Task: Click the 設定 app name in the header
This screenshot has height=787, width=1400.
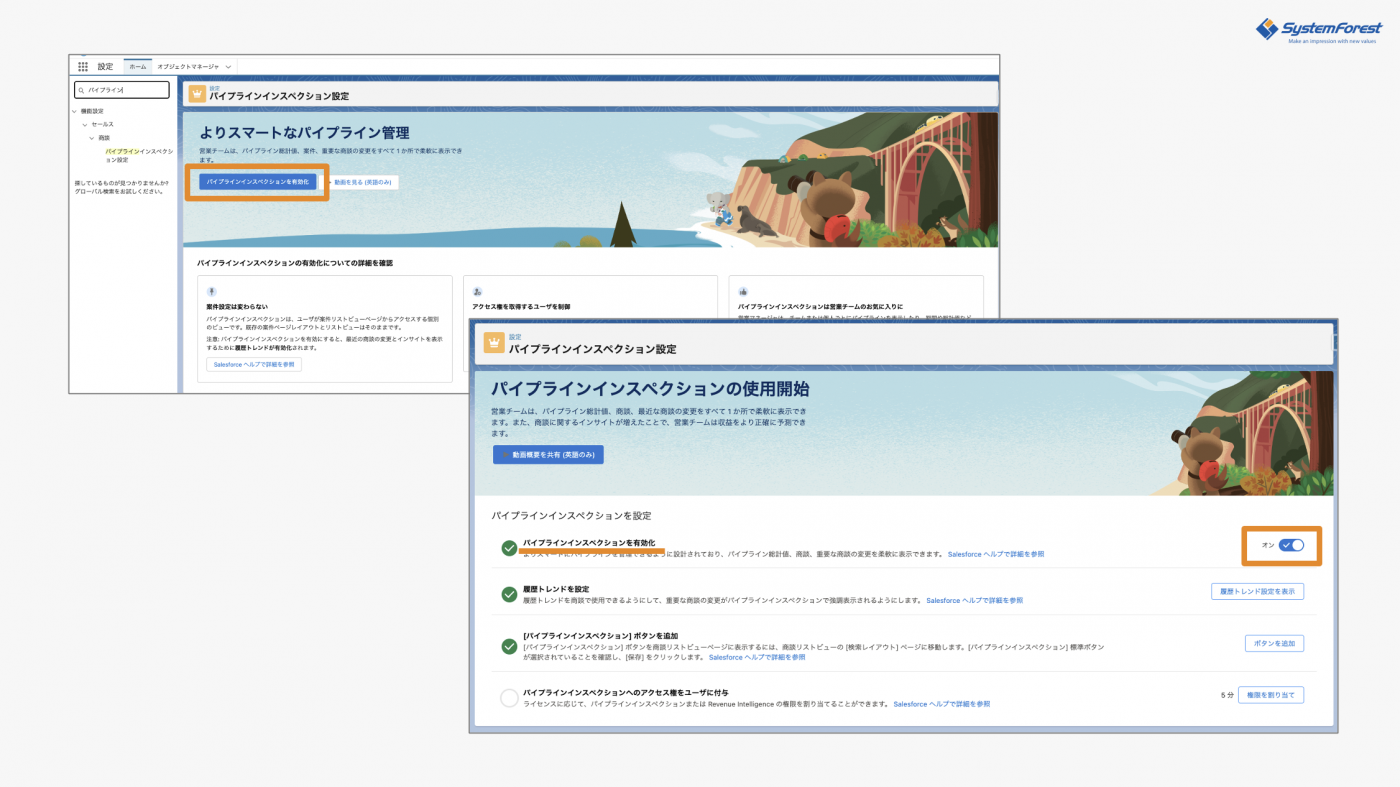Action: [105, 67]
